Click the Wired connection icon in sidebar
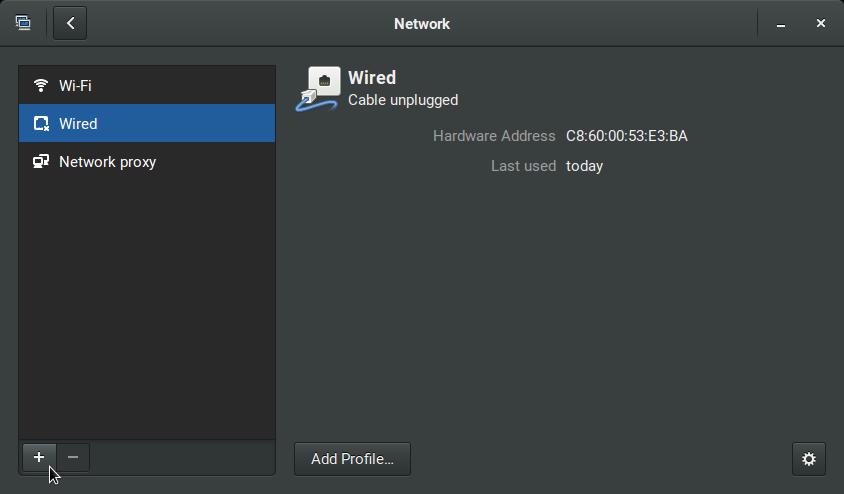 point(41,124)
